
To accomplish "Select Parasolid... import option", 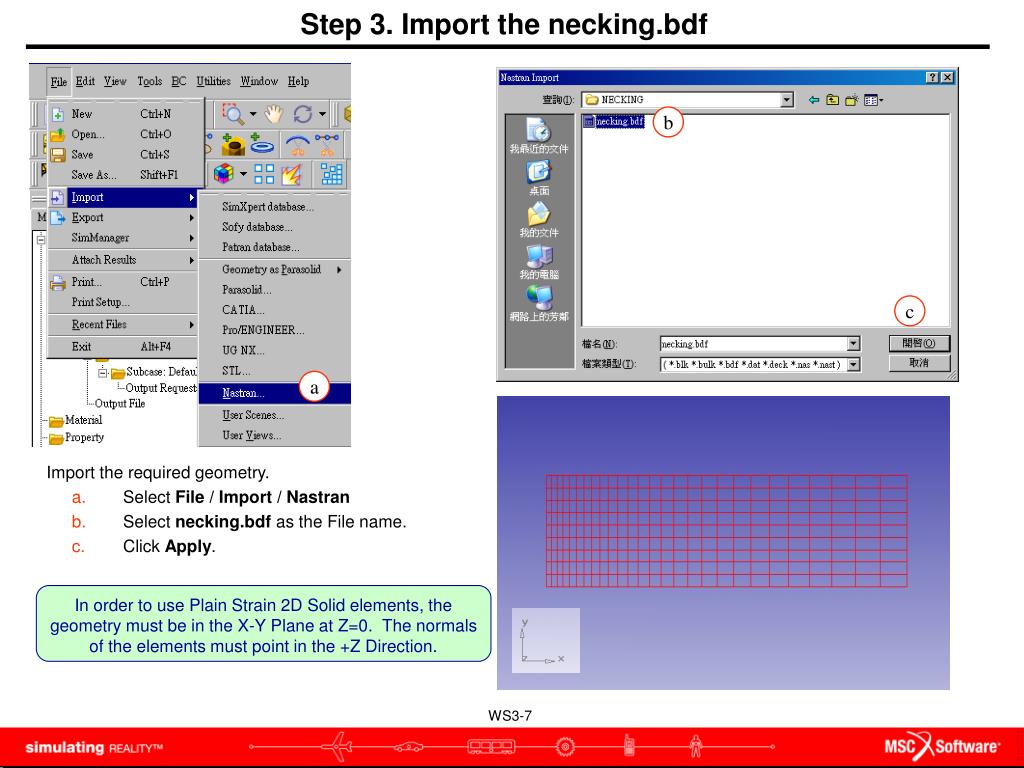I will (275, 289).
